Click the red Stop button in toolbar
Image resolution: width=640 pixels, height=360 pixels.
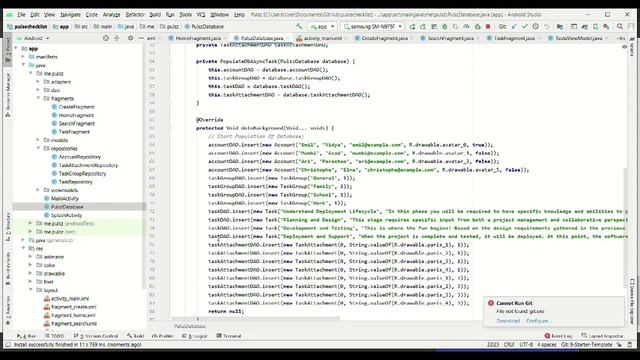pos(488,27)
